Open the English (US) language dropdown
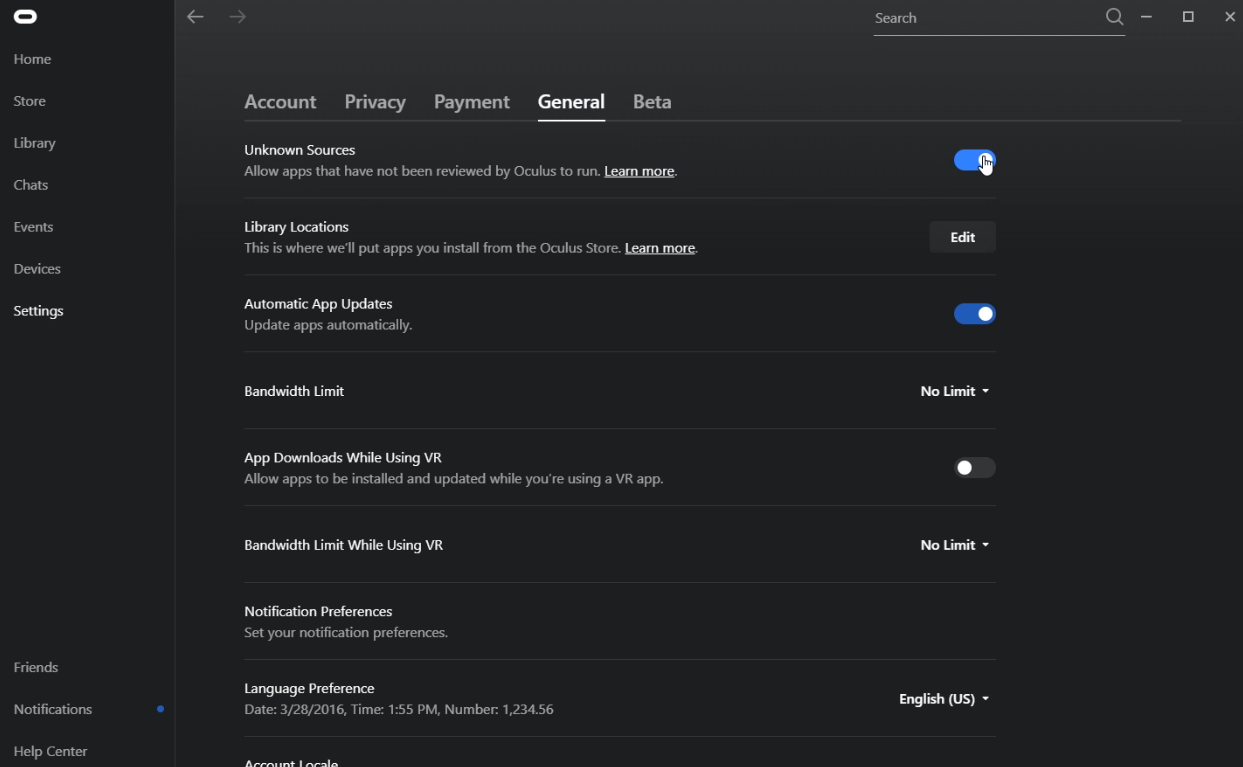This screenshot has height=767, width=1243. tap(944, 699)
